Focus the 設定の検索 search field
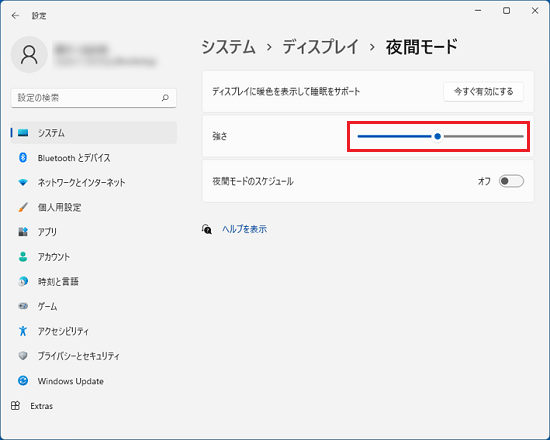 [94, 98]
